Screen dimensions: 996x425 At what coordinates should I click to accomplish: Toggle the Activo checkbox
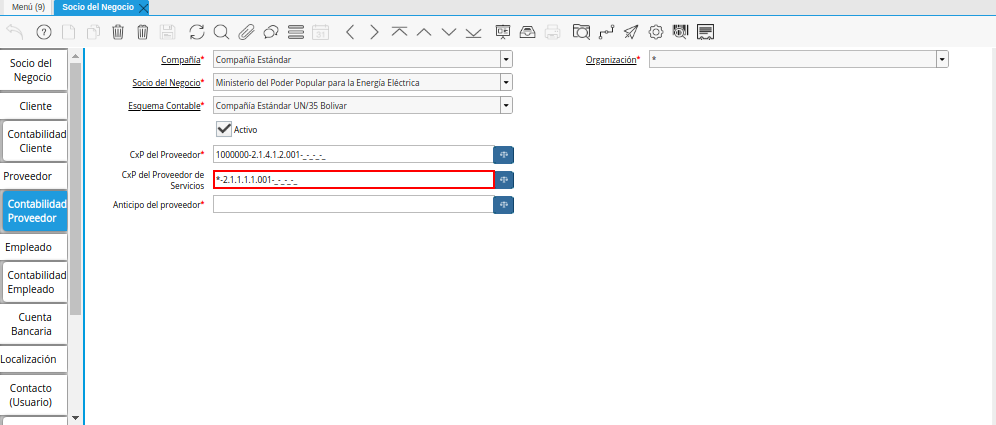point(224,129)
